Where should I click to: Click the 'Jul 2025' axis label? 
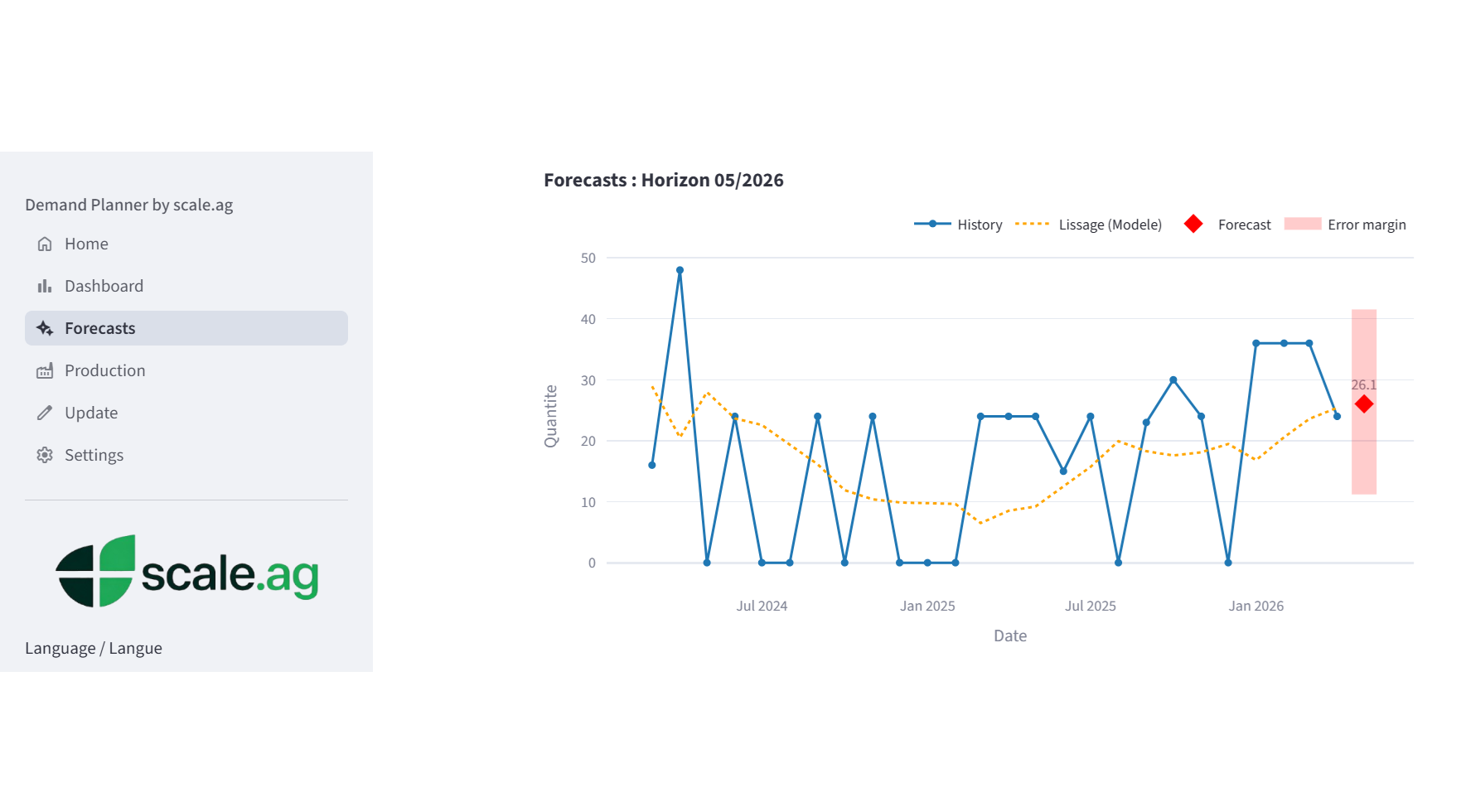tap(1090, 606)
